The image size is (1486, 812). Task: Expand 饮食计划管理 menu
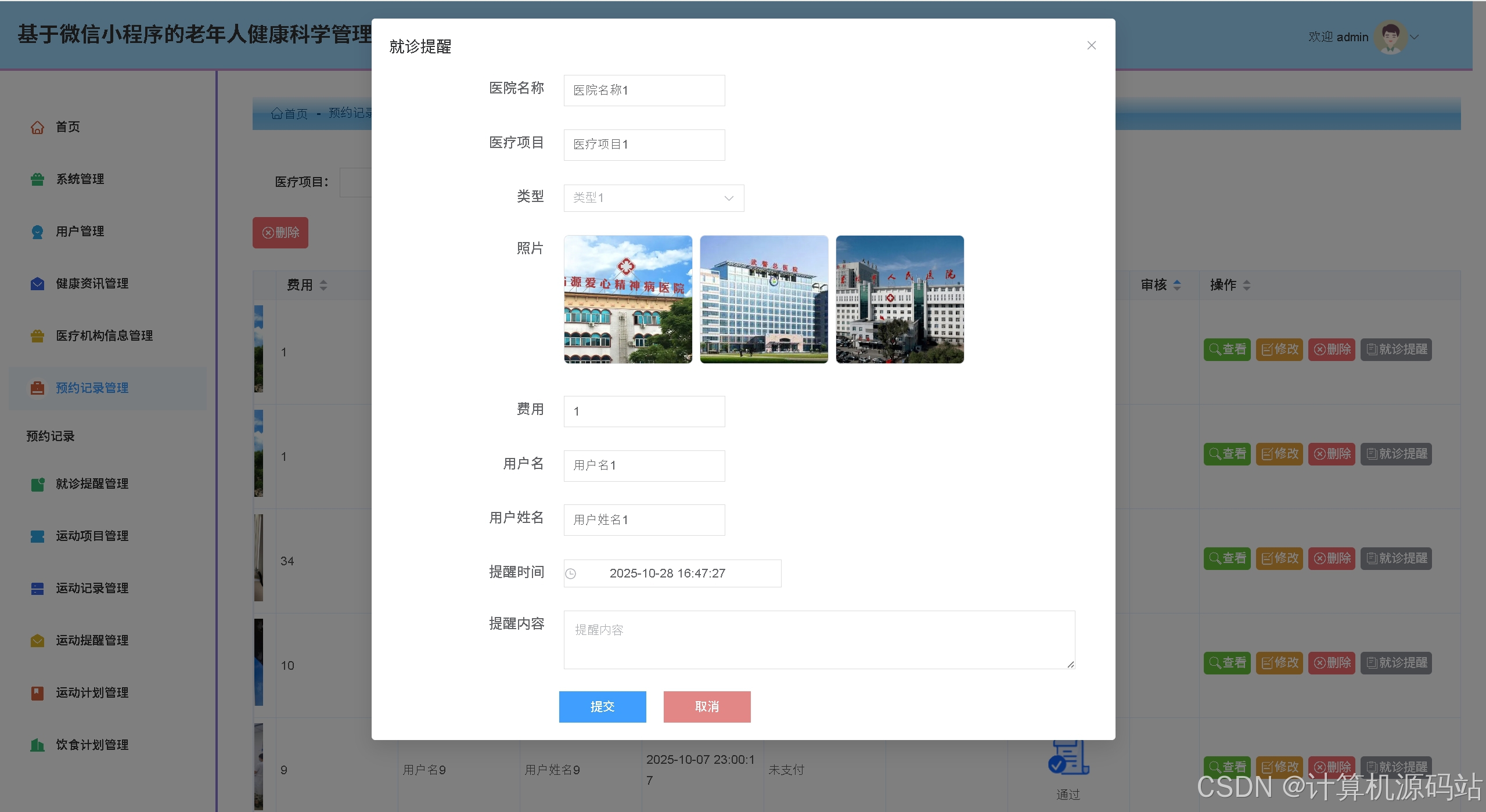click(x=92, y=745)
